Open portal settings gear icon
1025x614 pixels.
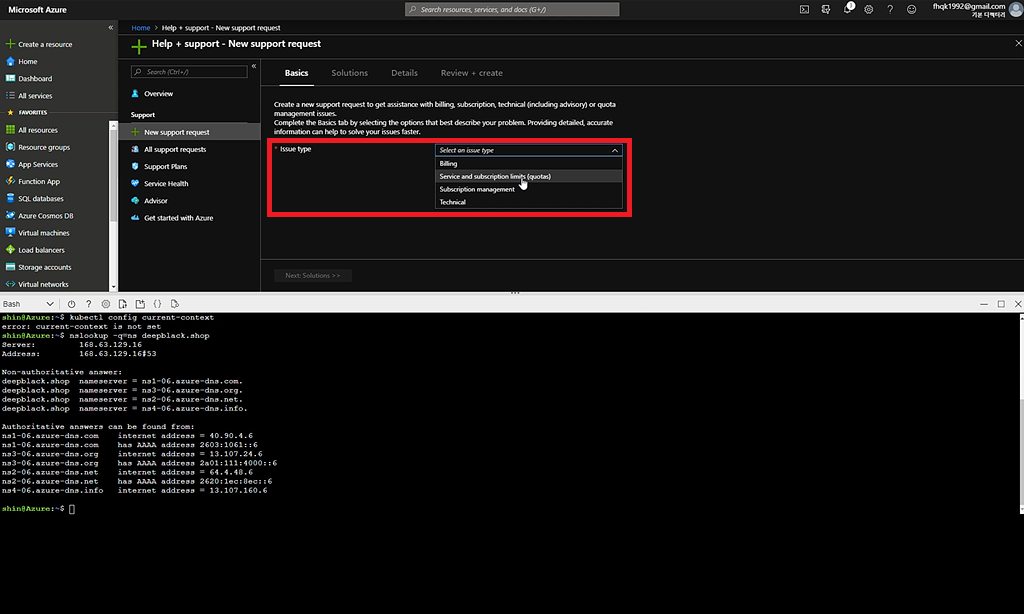point(869,9)
